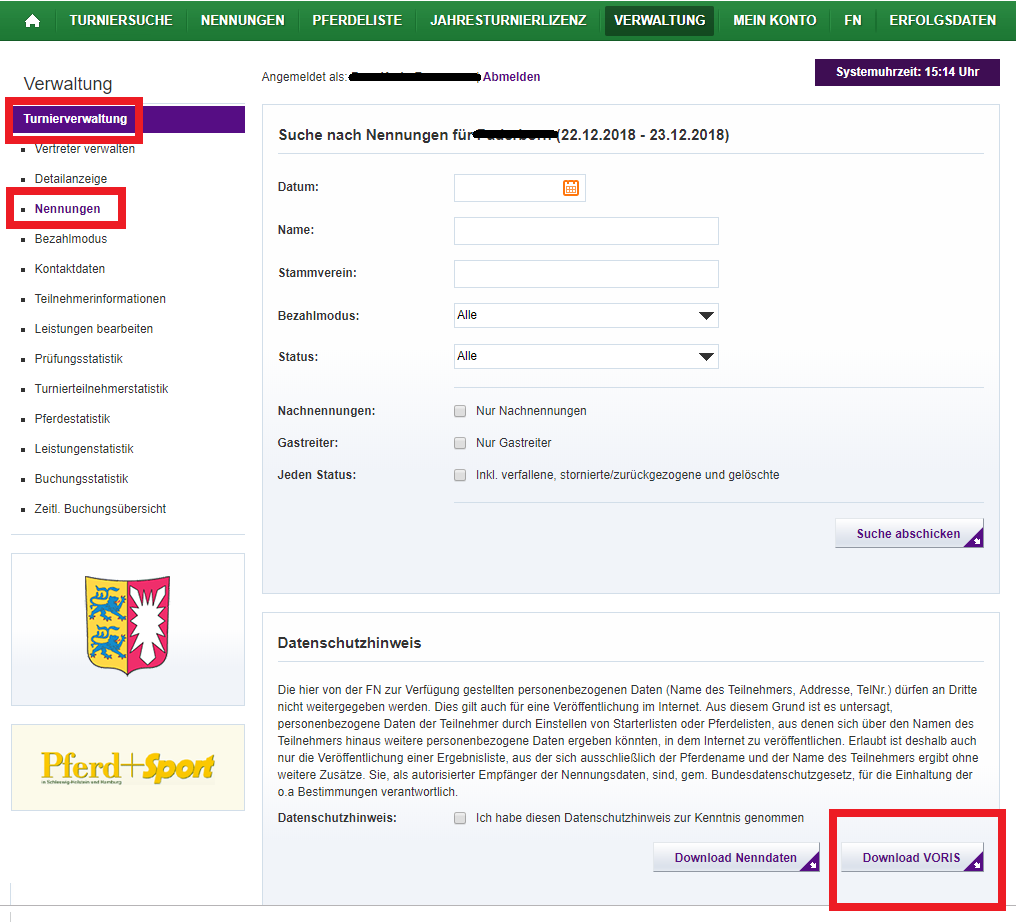Open the Turniersuche menu item
The width and height of the screenshot is (1016, 922).
[121, 20]
